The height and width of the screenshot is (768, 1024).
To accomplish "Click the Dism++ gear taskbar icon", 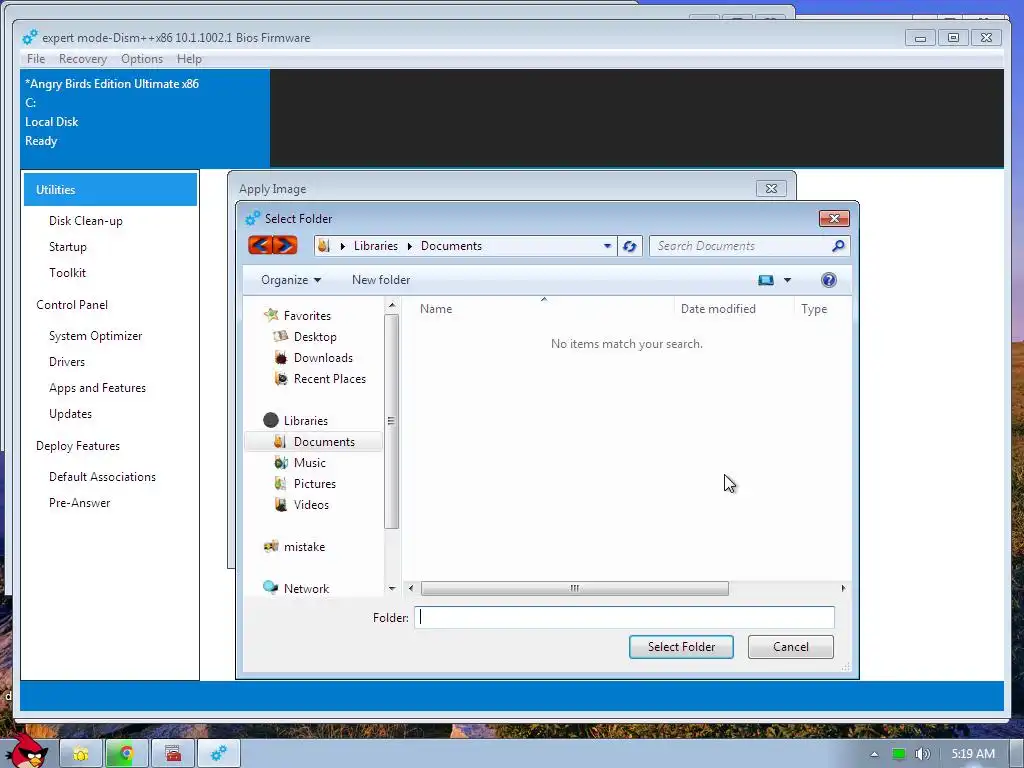I will pyautogui.click(x=219, y=754).
